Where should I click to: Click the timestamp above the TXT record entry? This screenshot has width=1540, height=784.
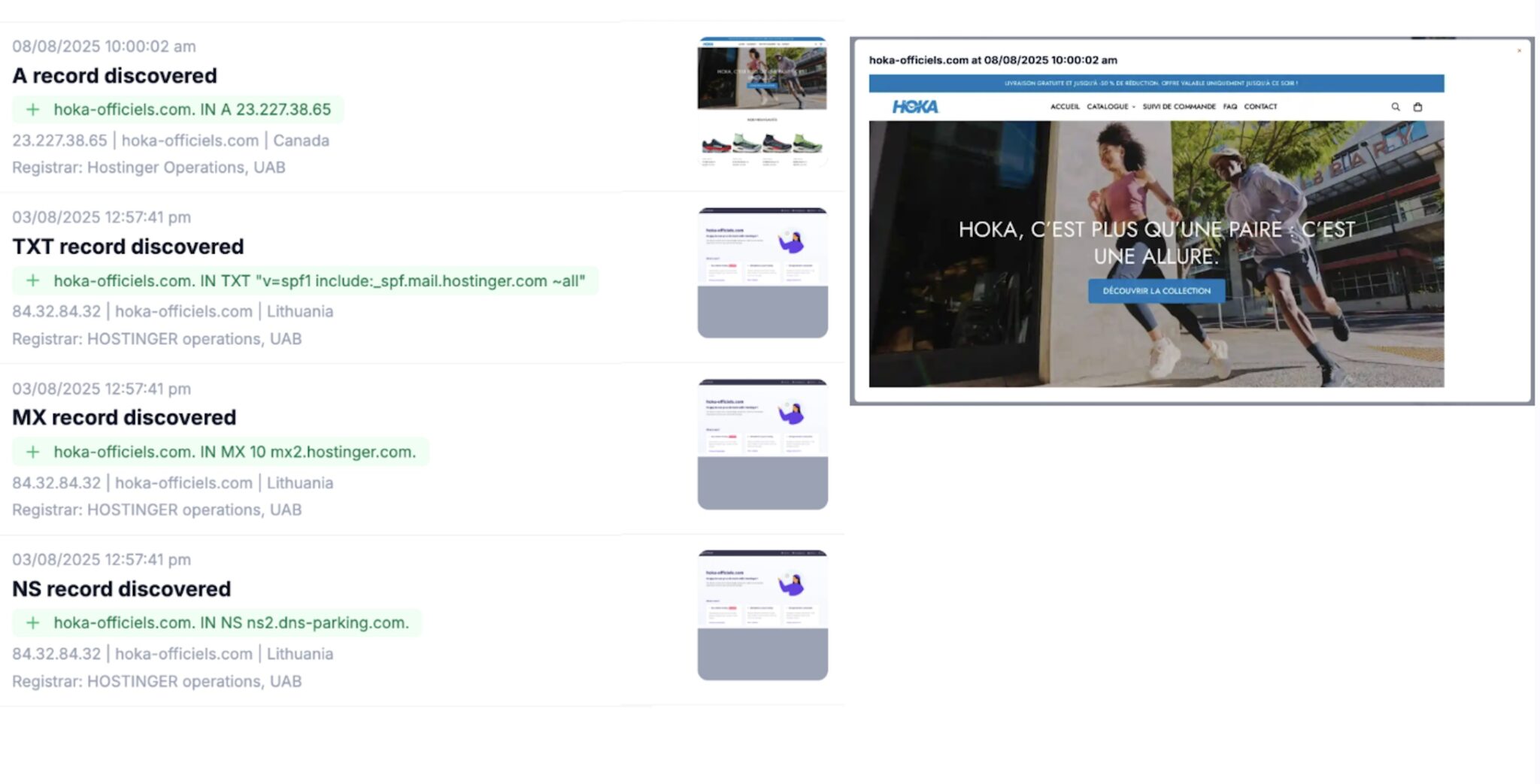pyautogui.click(x=102, y=217)
